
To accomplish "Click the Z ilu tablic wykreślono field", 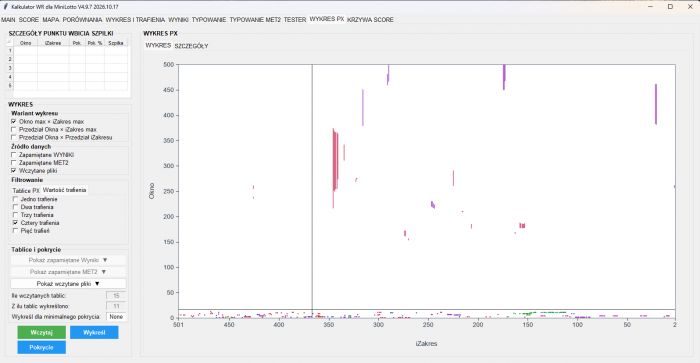I will pos(116,306).
